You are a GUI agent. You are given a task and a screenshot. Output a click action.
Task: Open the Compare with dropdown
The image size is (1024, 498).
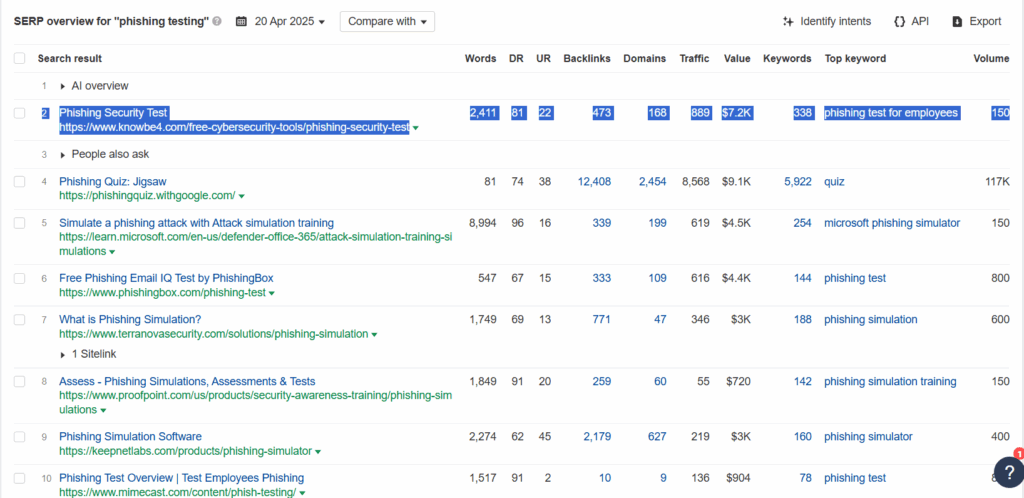tap(387, 22)
